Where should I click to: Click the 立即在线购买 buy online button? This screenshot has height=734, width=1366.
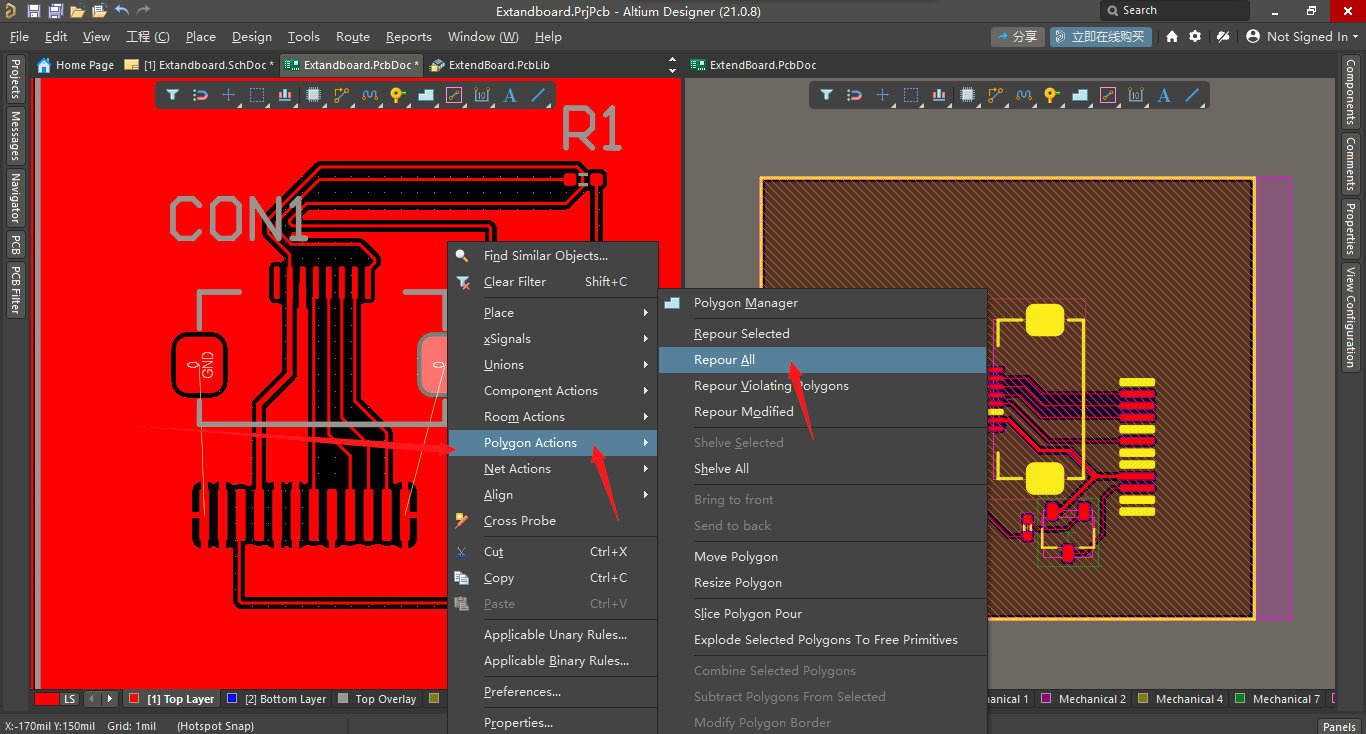pyautogui.click(x=1100, y=36)
